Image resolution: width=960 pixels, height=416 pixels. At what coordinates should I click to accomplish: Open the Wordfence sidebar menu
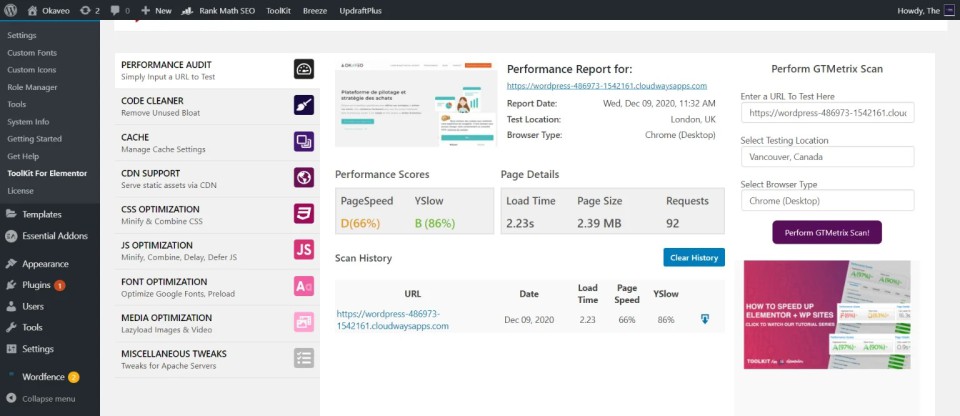(x=46, y=376)
